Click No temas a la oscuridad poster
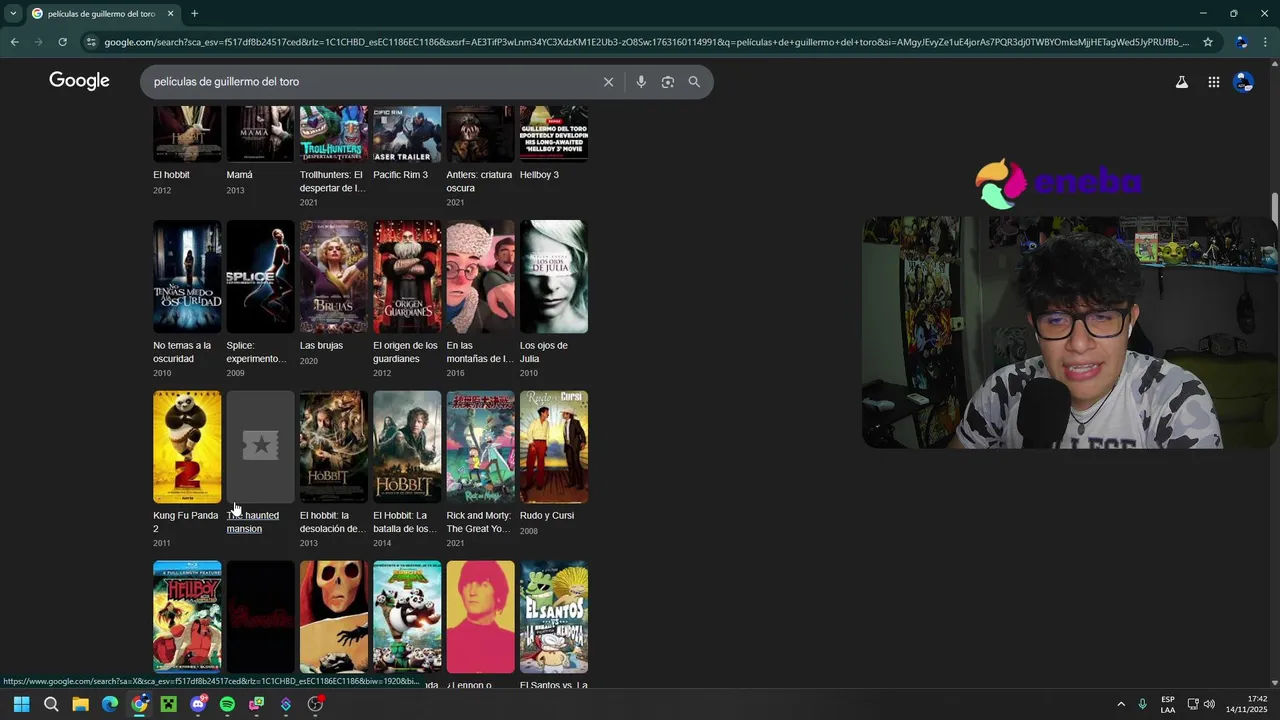The height and width of the screenshot is (720, 1280). (x=187, y=277)
